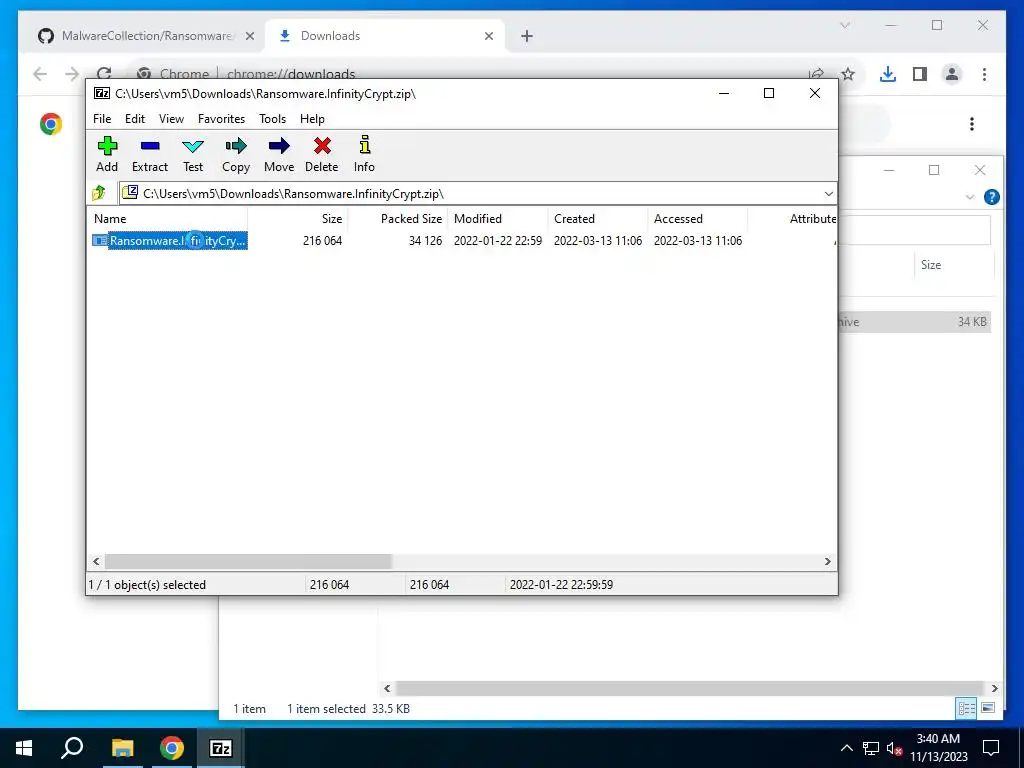Click the Size column header in Explorer
1024x768 pixels.
tap(953, 264)
